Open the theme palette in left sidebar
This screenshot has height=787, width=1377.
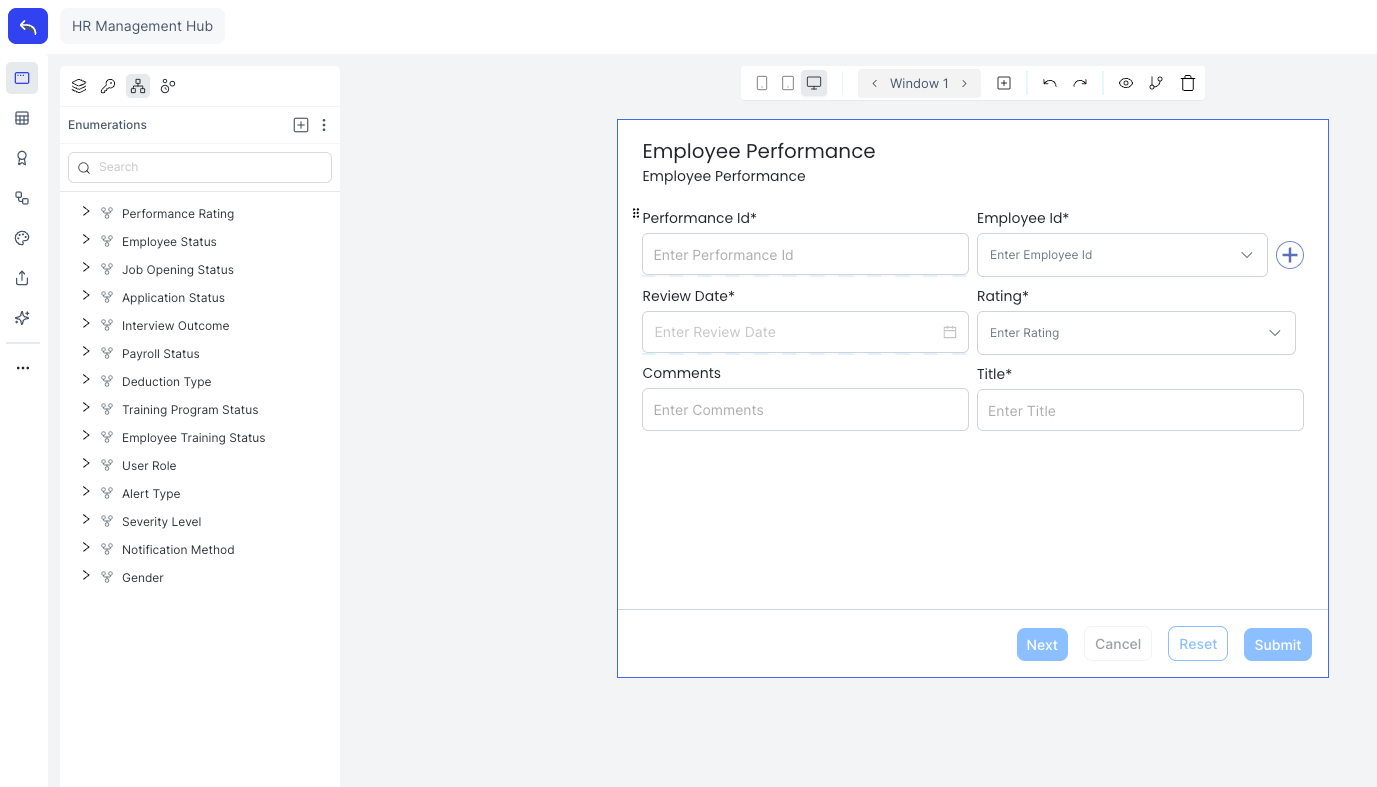click(22, 238)
